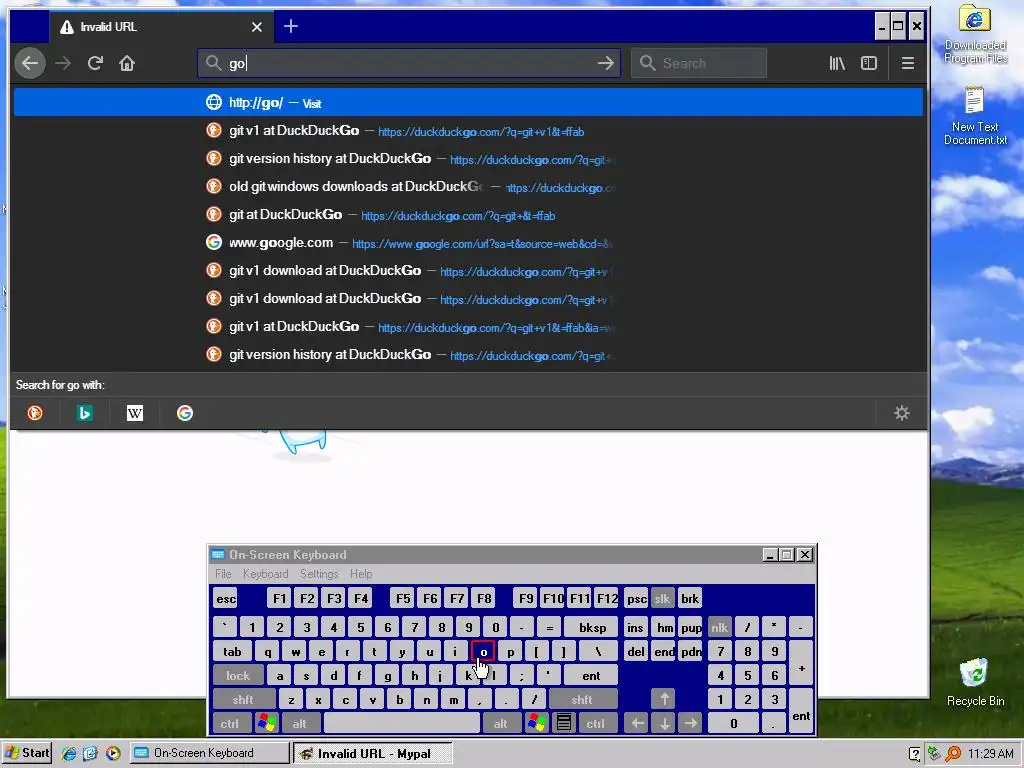Toggle the left ctrl key
1024x768 pixels.
(229, 723)
